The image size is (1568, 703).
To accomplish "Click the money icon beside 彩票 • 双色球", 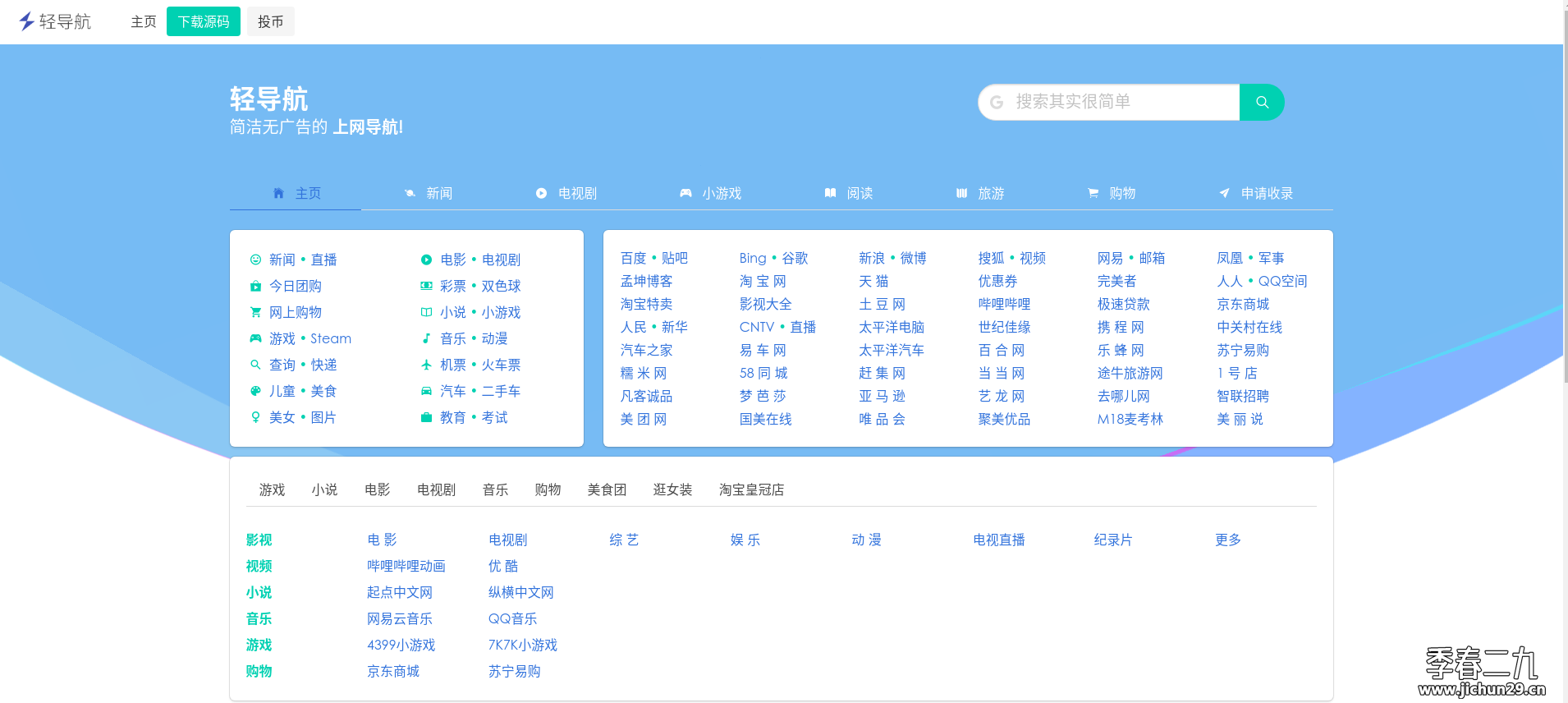I will click(426, 286).
